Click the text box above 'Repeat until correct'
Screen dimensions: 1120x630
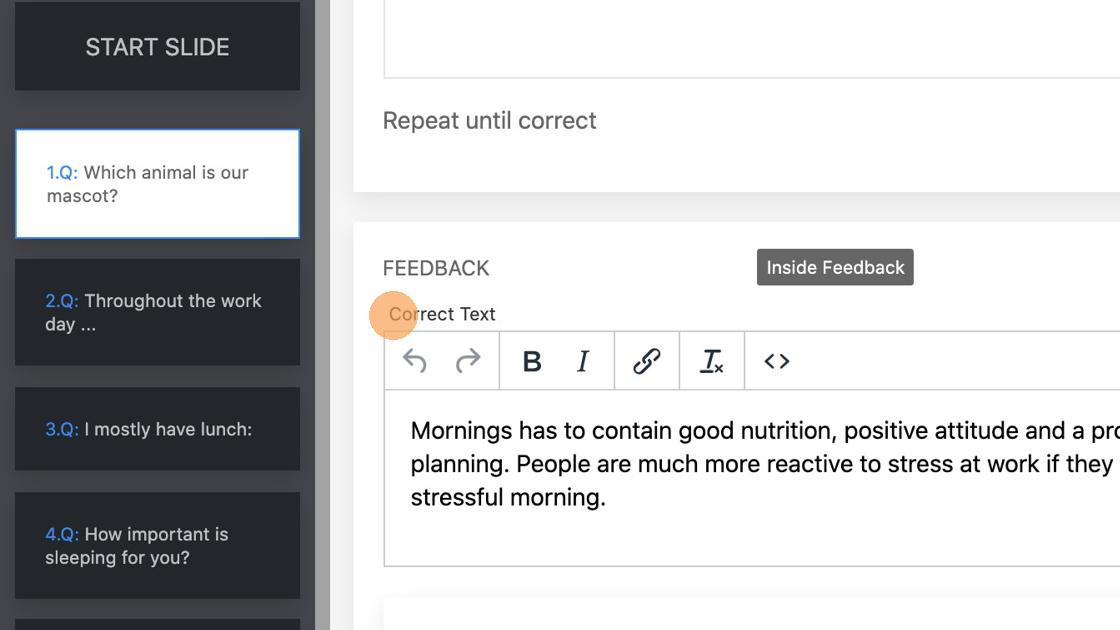(x=750, y=40)
